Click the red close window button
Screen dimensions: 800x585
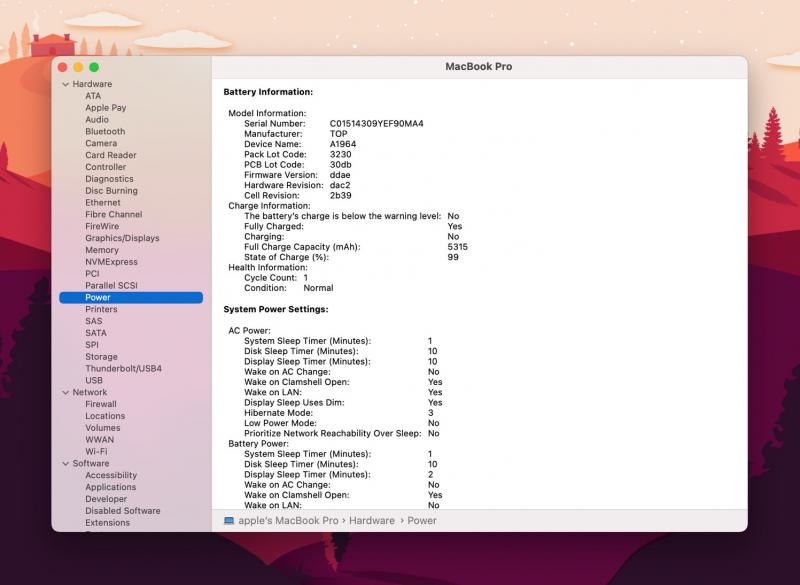coord(63,67)
